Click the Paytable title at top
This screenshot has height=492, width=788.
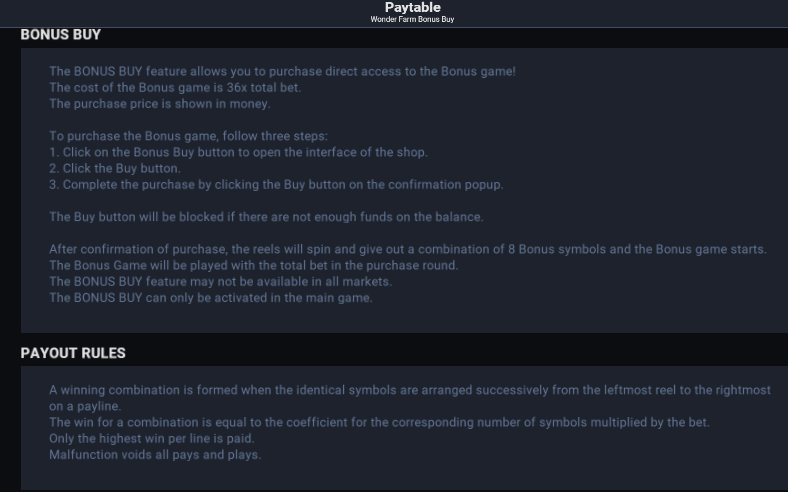tap(413, 8)
